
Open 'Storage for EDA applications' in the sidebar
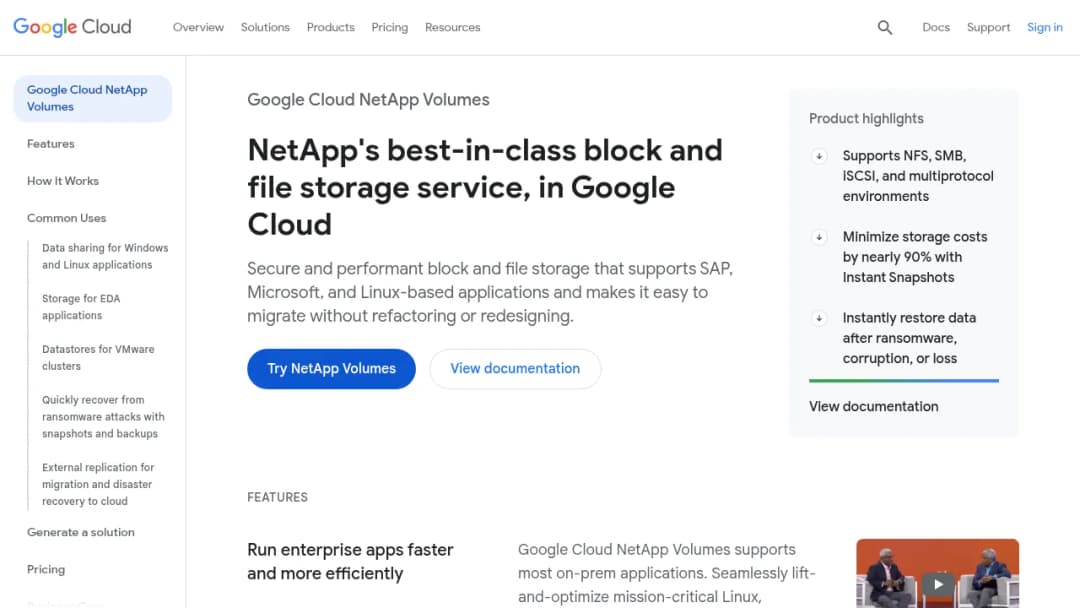81,307
